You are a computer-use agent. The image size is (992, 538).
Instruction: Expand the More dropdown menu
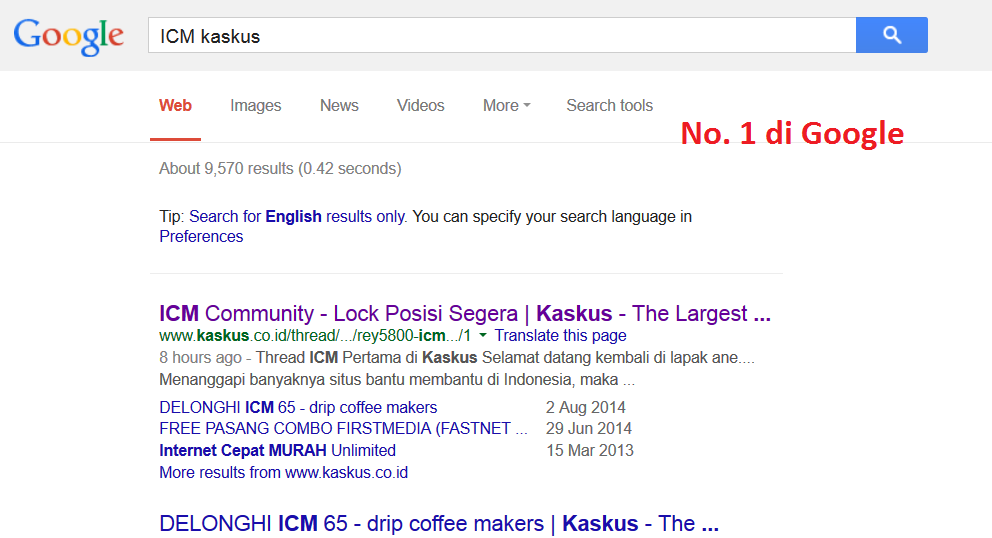point(506,106)
